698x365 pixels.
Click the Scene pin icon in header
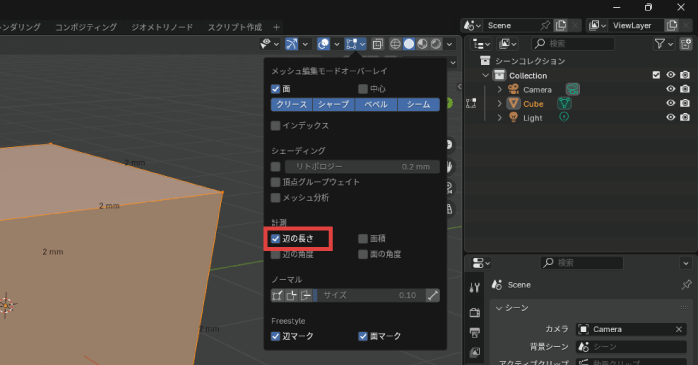(x=545, y=25)
